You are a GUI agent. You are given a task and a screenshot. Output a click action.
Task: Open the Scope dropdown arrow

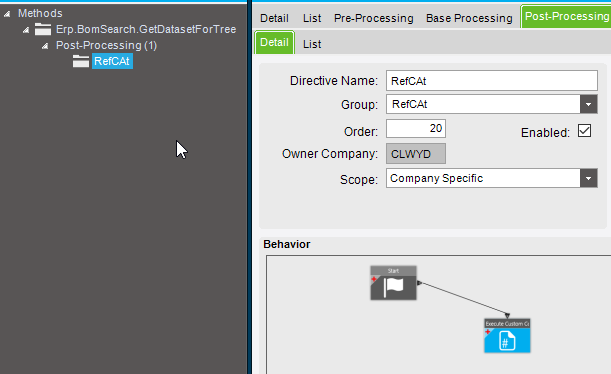pos(588,178)
